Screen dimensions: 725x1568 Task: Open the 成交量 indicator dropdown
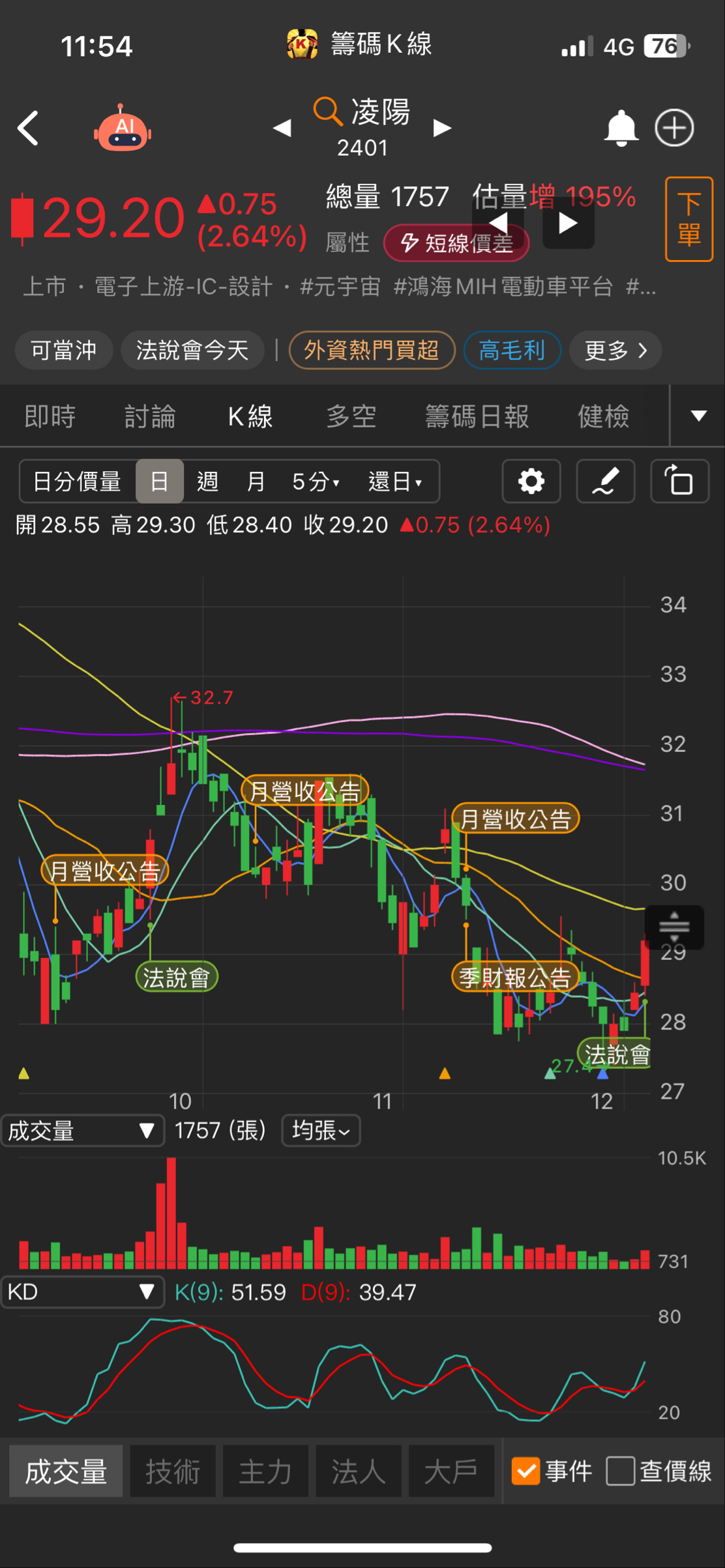(82, 1131)
